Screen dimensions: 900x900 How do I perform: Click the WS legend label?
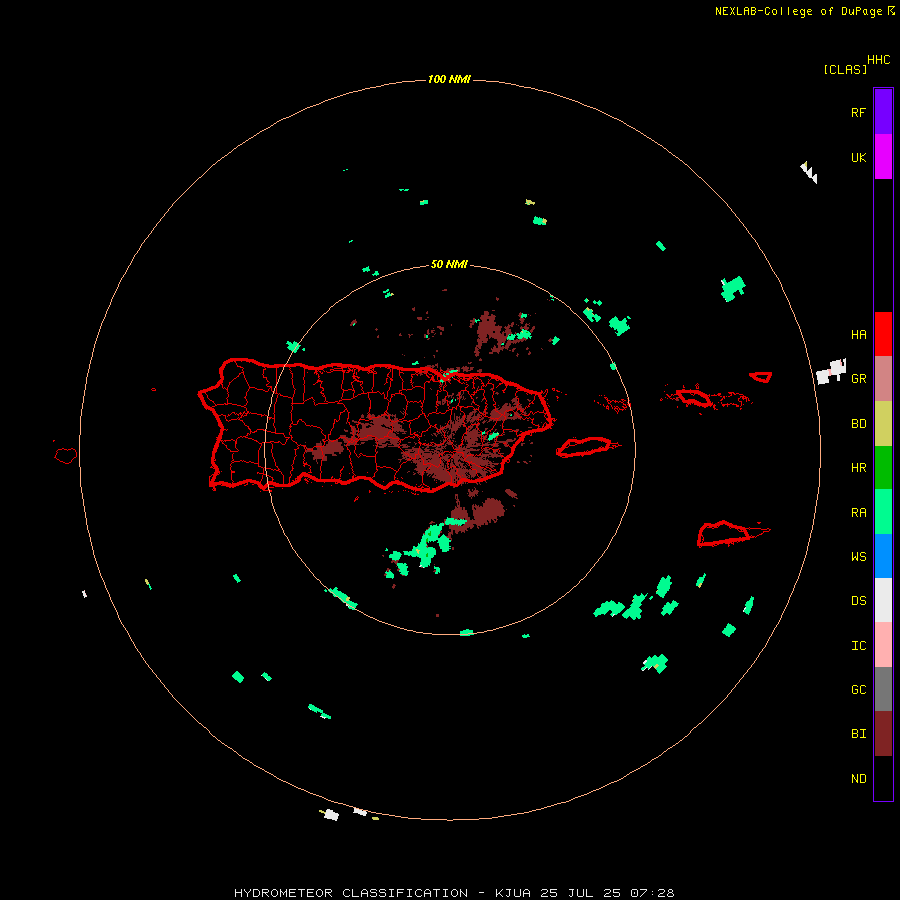point(859,557)
